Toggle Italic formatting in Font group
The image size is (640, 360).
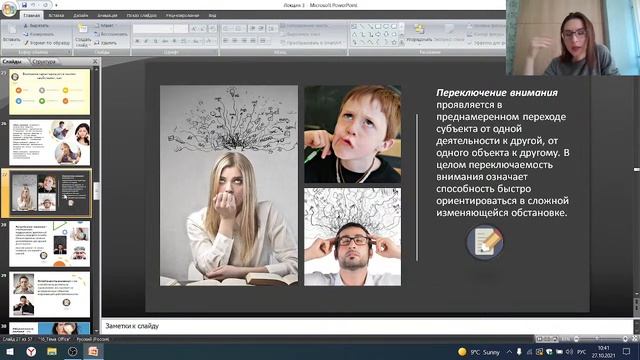tap(147, 41)
